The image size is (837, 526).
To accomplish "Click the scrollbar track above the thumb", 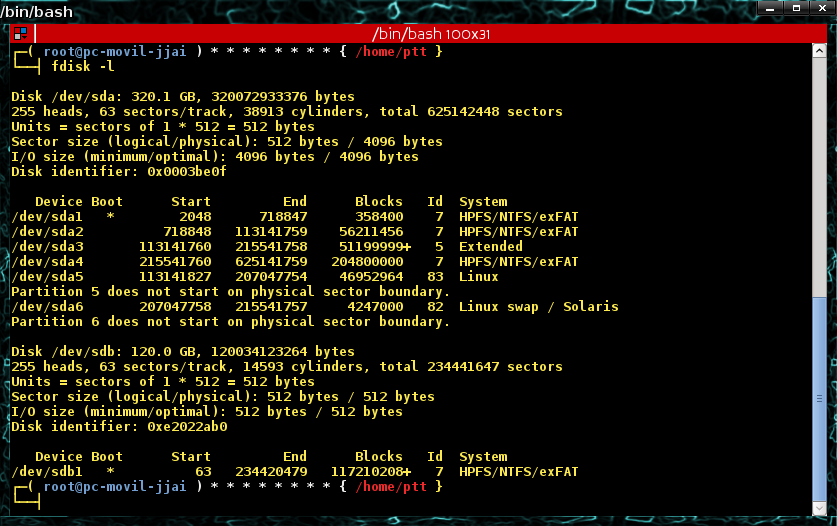I will [x=819, y=170].
